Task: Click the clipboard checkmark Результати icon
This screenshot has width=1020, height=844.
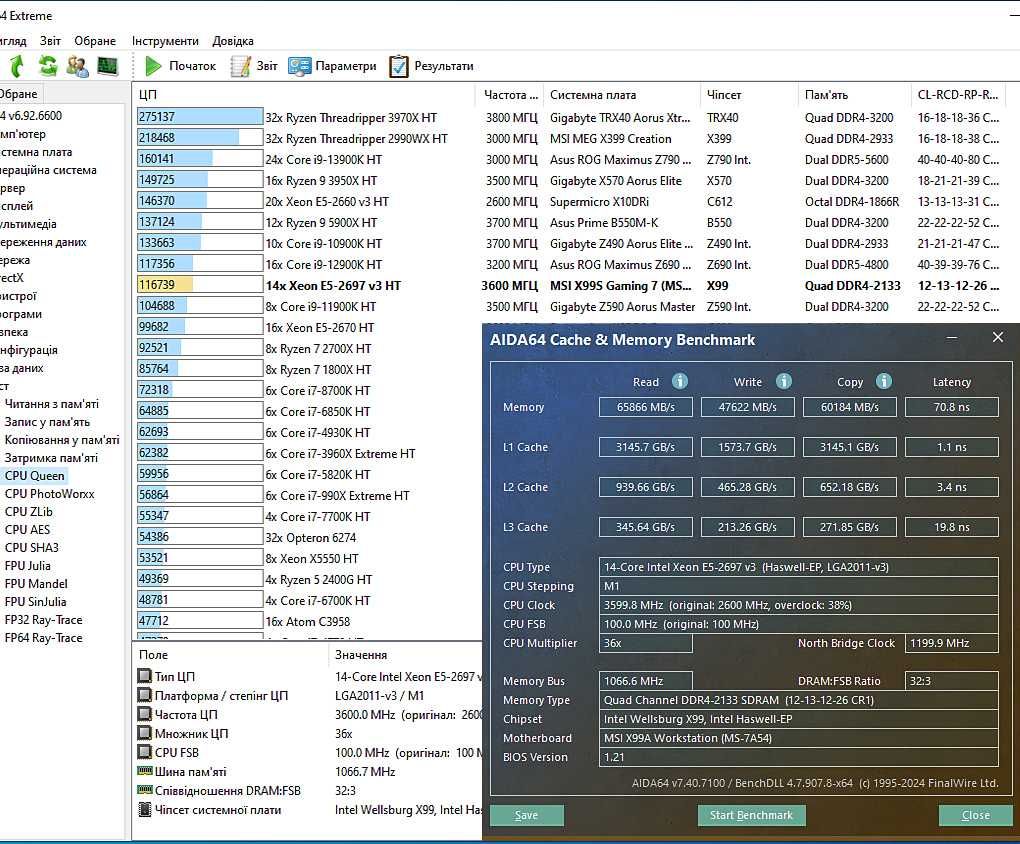Action: click(x=399, y=66)
